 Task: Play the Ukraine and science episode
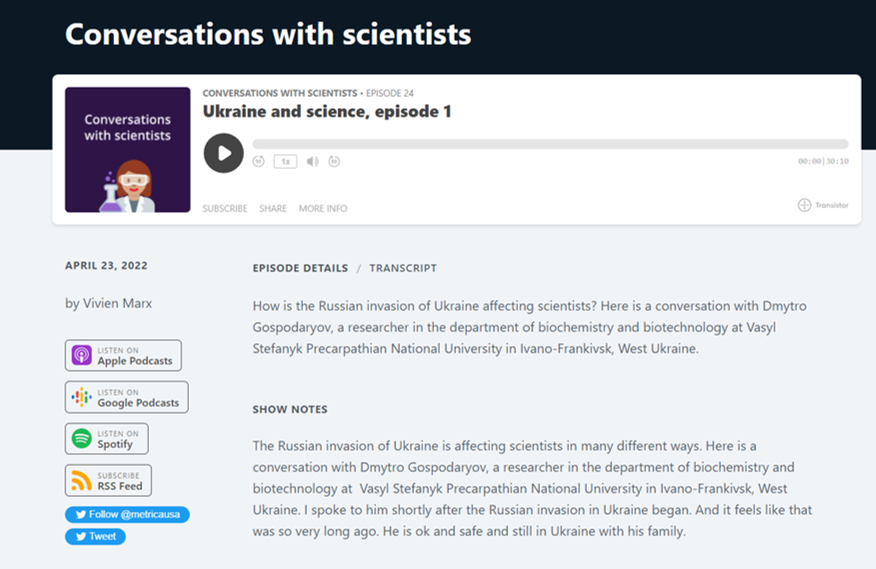(223, 153)
